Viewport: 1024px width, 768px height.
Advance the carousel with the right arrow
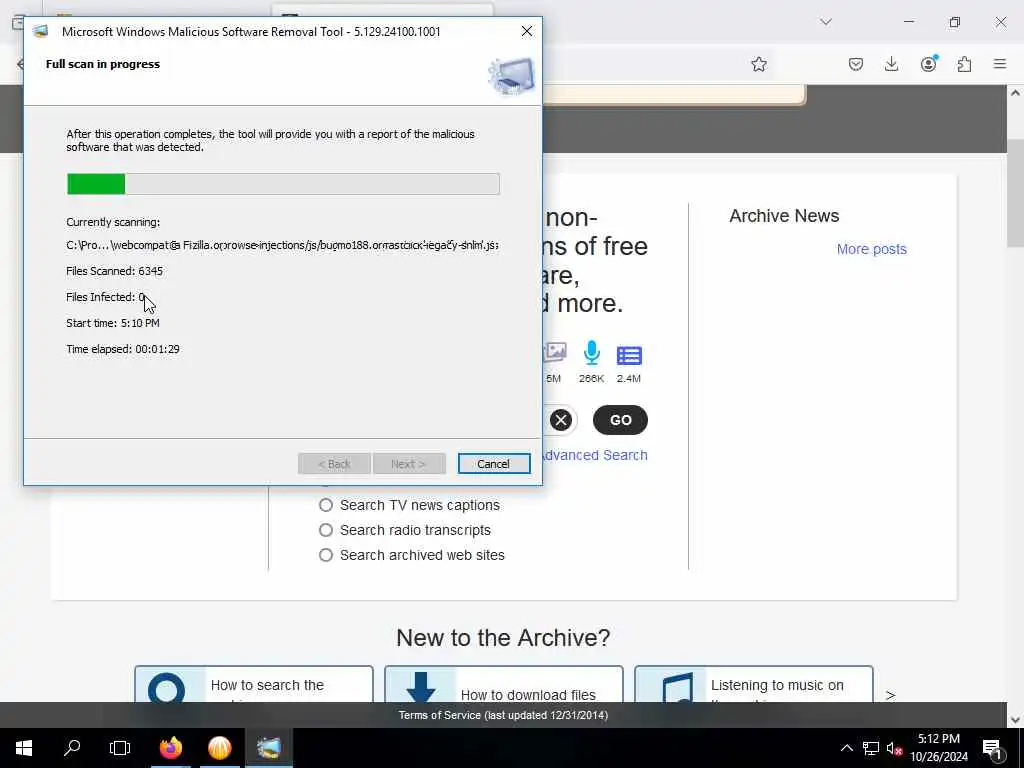[890, 695]
